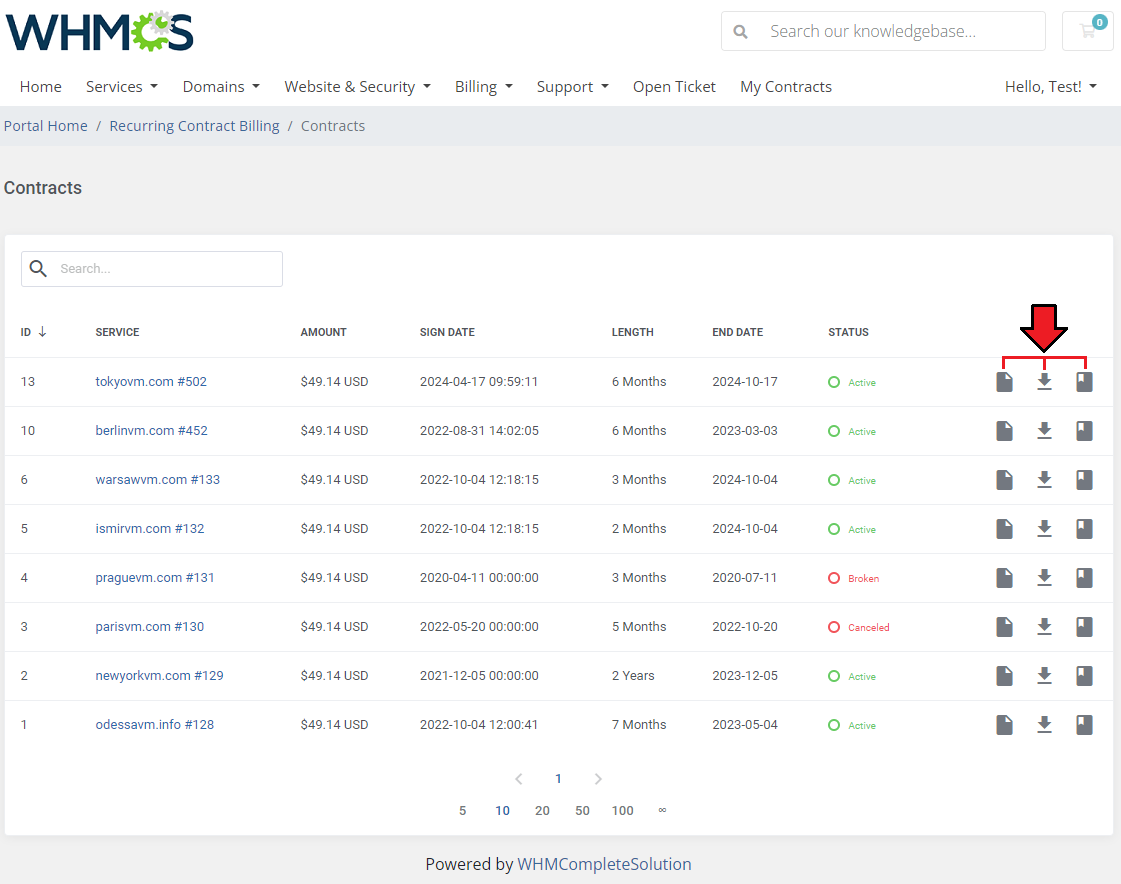This screenshot has width=1121, height=884.
Task: Open the Open Ticket page
Action: 674,87
